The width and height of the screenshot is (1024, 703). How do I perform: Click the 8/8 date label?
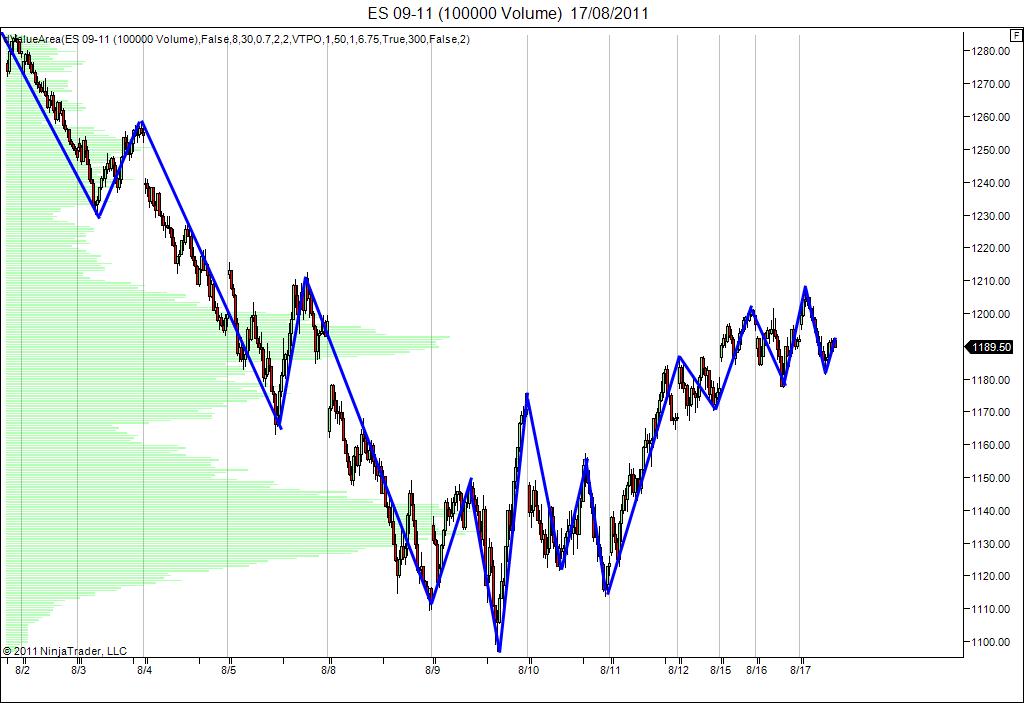[328, 670]
